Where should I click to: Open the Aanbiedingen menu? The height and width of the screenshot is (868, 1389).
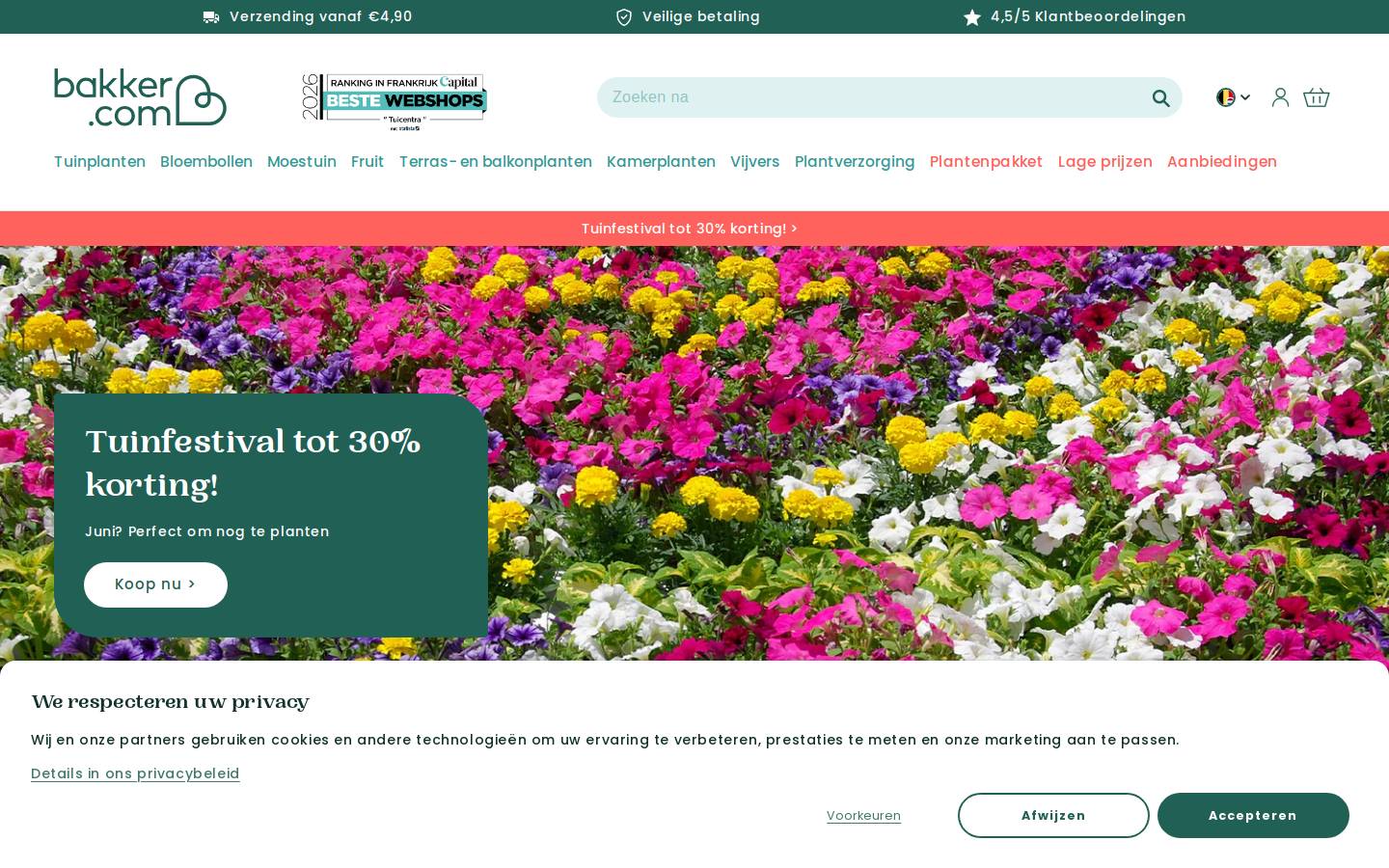[1222, 162]
